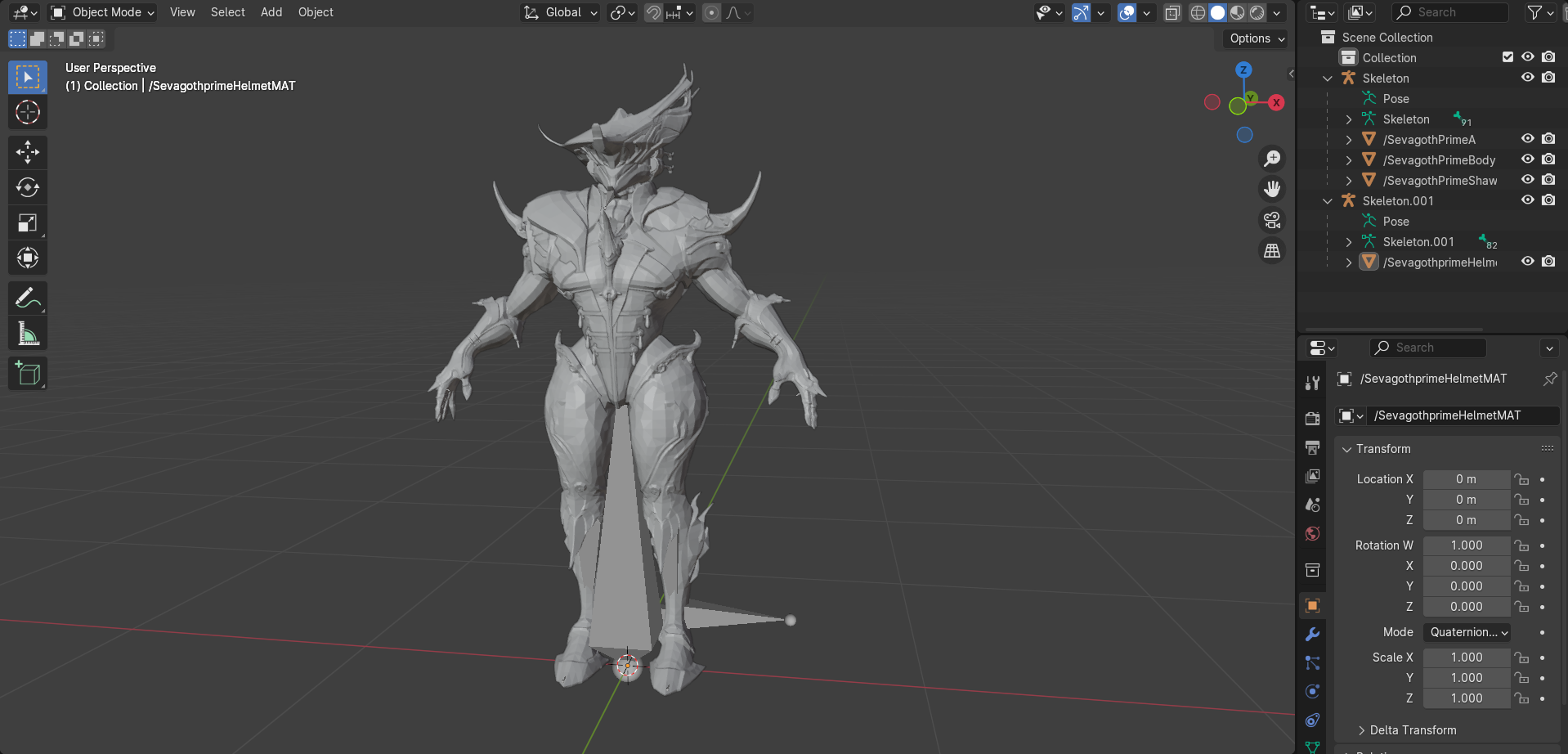The width and height of the screenshot is (1568, 754).
Task: Collapse the Skeleton.001 tree item
Action: [1328, 201]
